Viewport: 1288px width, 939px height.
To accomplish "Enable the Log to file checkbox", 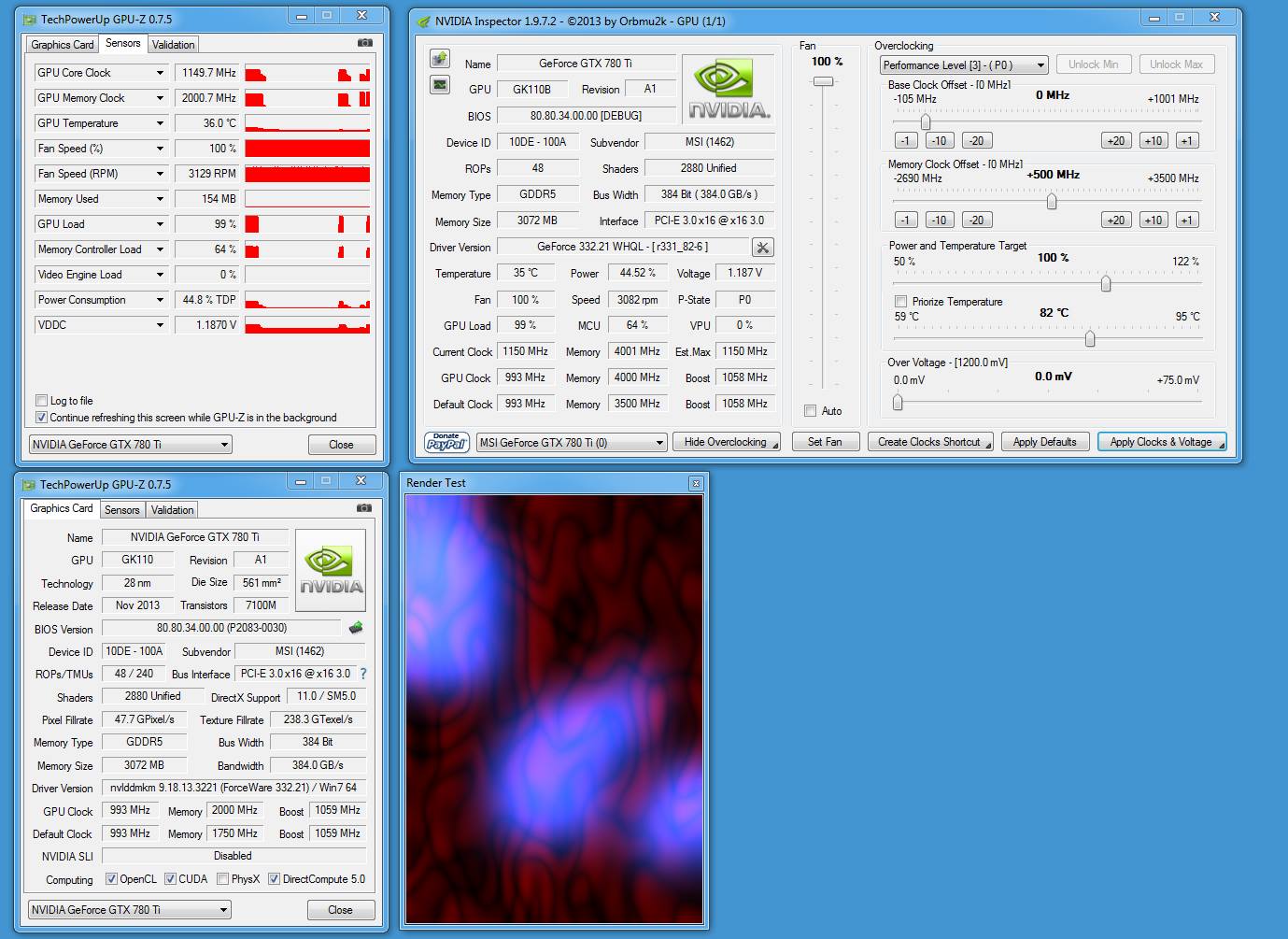I will pyautogui.click(x=41, y=401).
